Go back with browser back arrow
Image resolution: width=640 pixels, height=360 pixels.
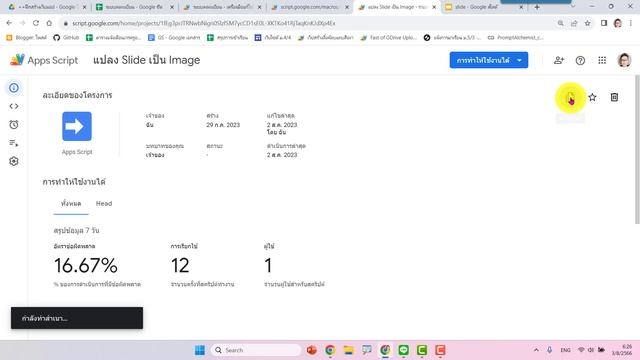(x=9, y=23)
